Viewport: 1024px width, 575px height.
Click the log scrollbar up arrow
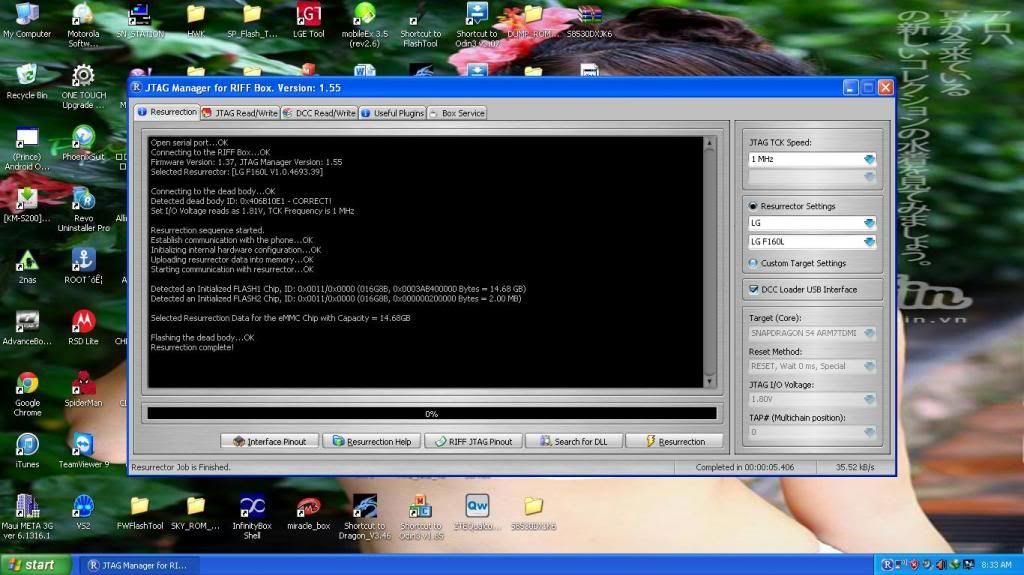click(709, 142)
